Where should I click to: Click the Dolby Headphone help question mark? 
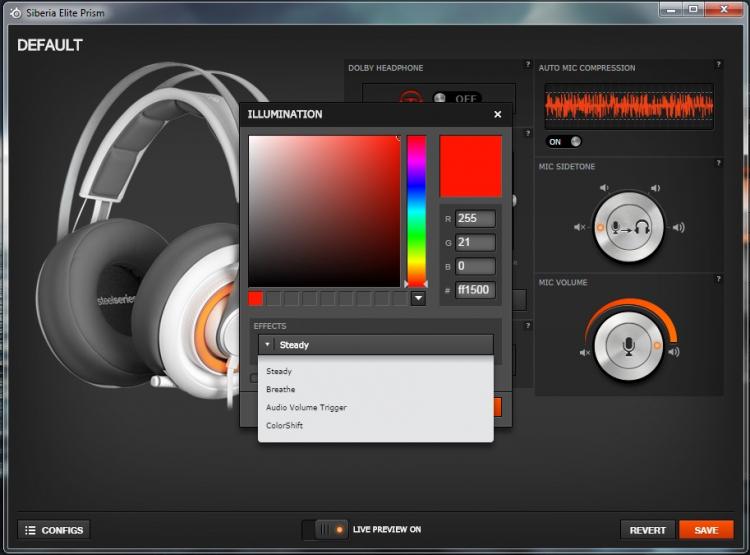(528, 64)
